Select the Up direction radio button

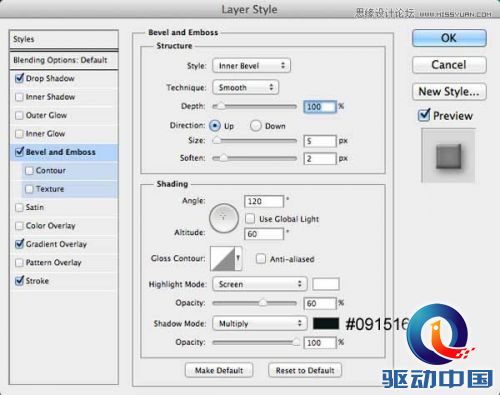tap(215, 126)
